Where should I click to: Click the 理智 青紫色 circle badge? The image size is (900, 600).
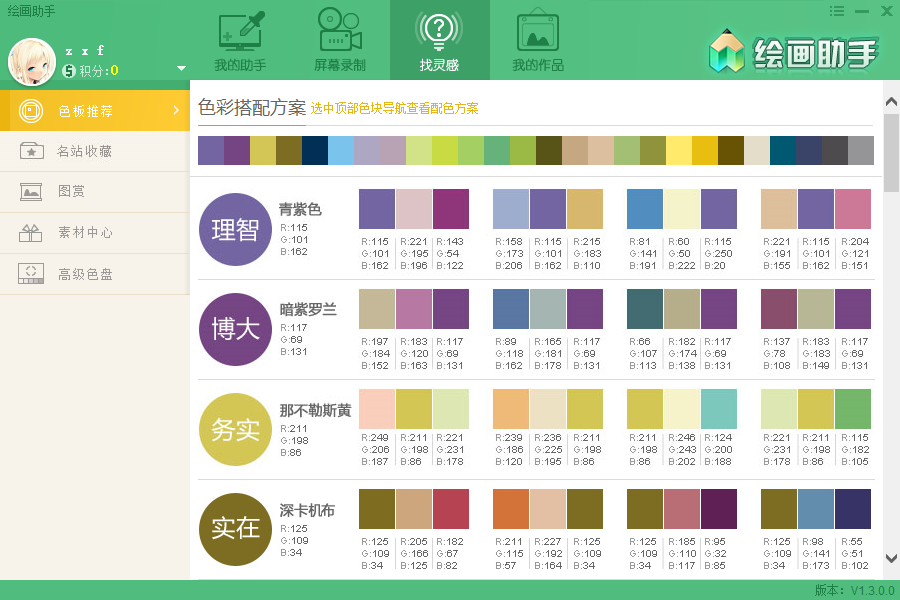click(x=235, y=229)
